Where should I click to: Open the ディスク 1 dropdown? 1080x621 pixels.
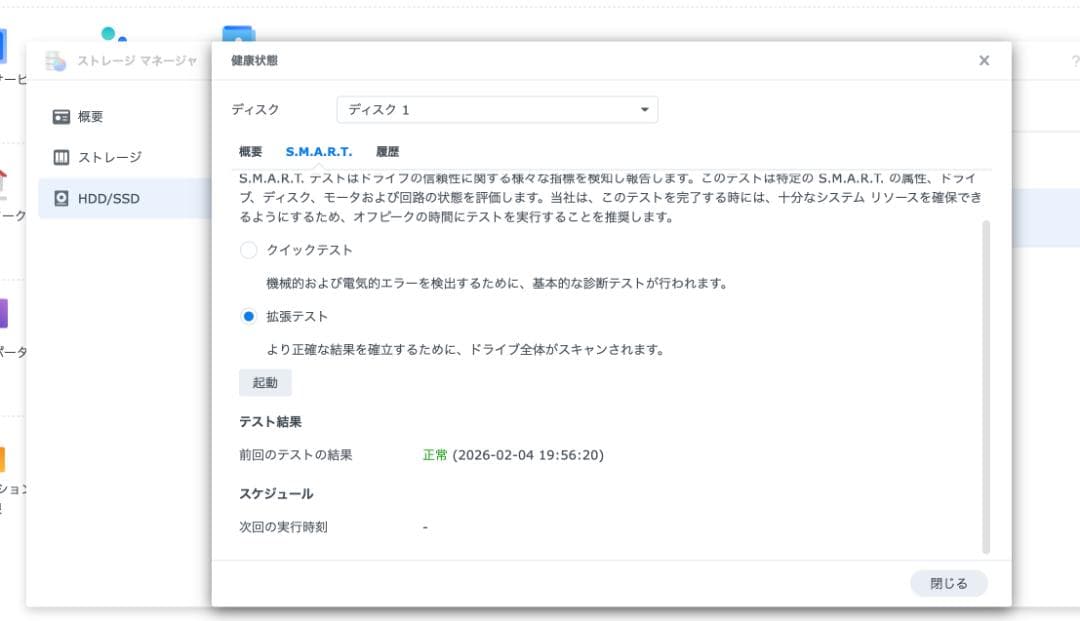(x=497, y=110)
